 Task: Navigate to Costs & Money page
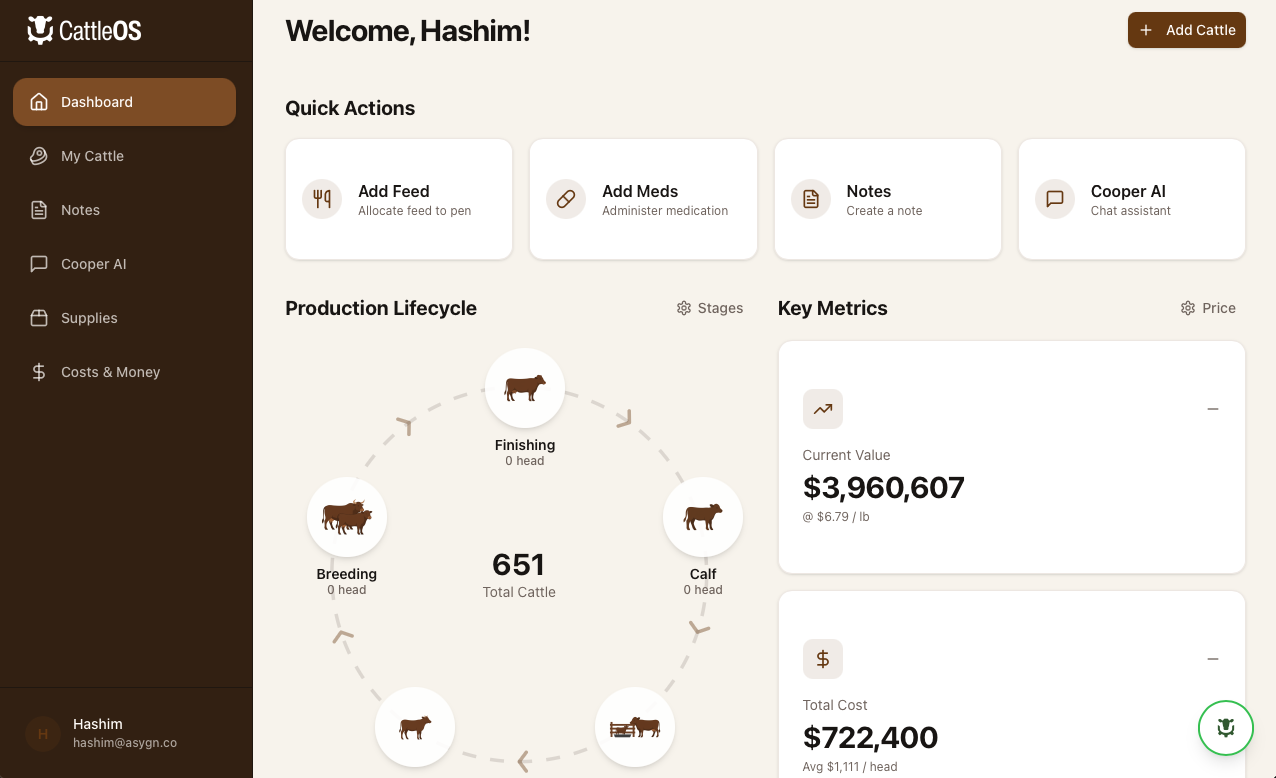point(110,372)
